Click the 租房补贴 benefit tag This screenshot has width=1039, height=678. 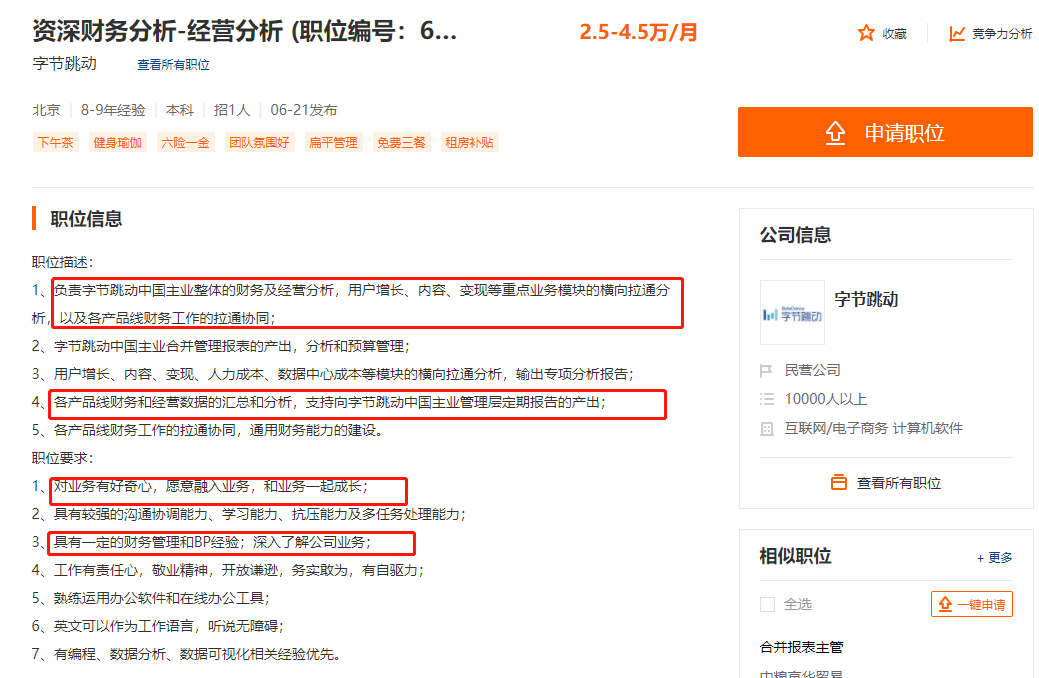pyautogui.click(x=469, y=142)
